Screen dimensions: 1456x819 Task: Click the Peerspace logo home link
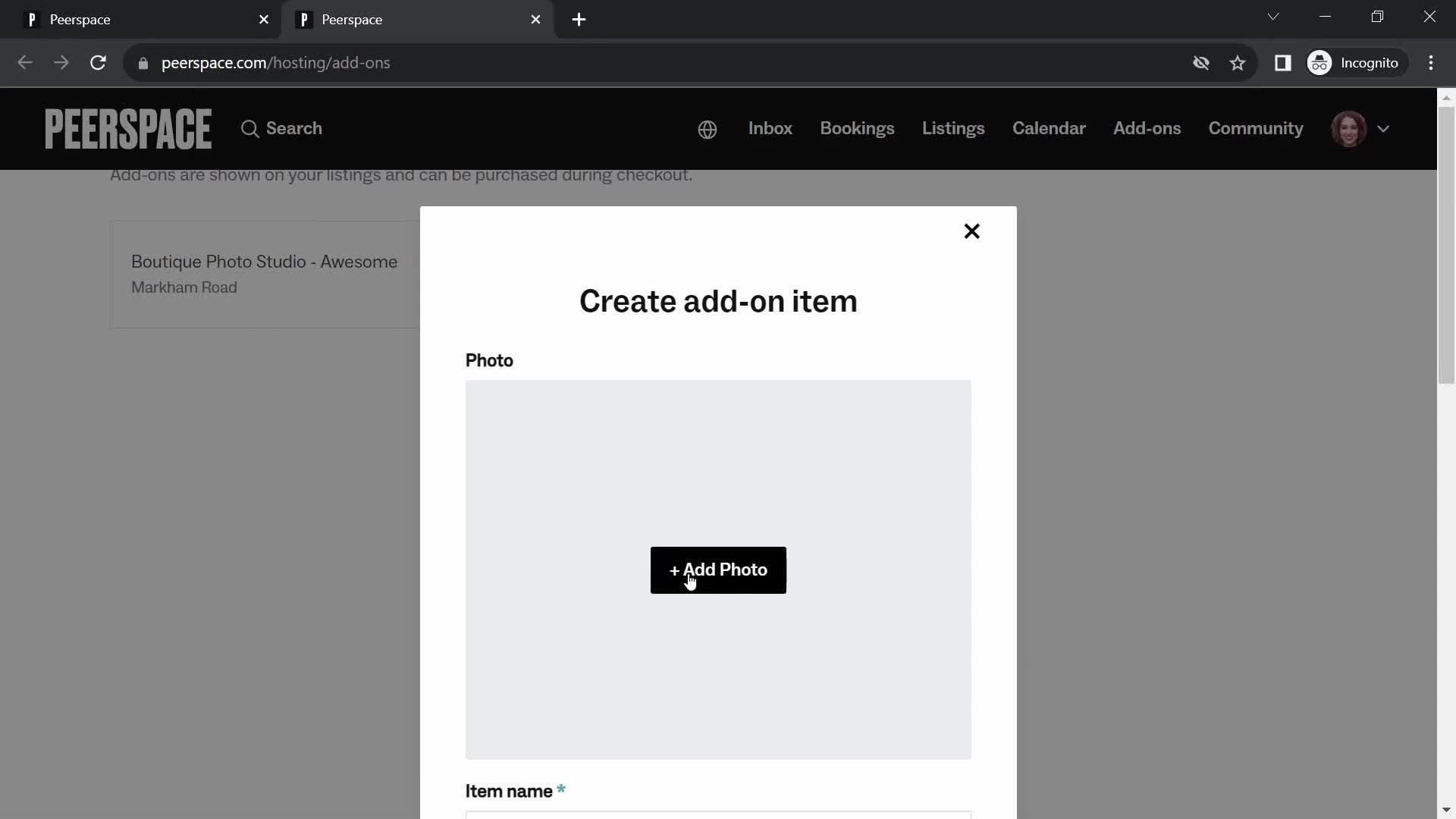(x=128, y=128)
